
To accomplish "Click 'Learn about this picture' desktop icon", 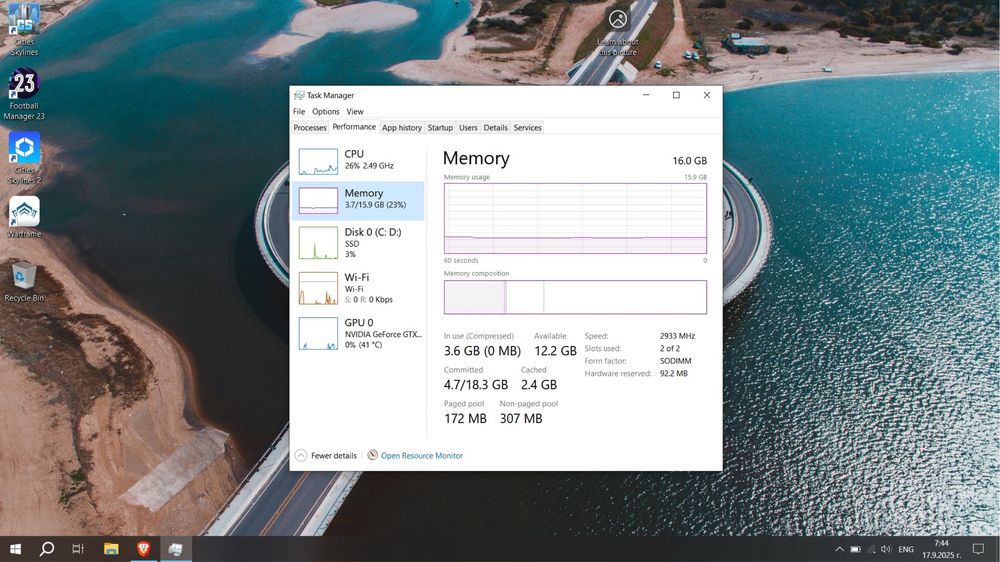I will point(617,33).
